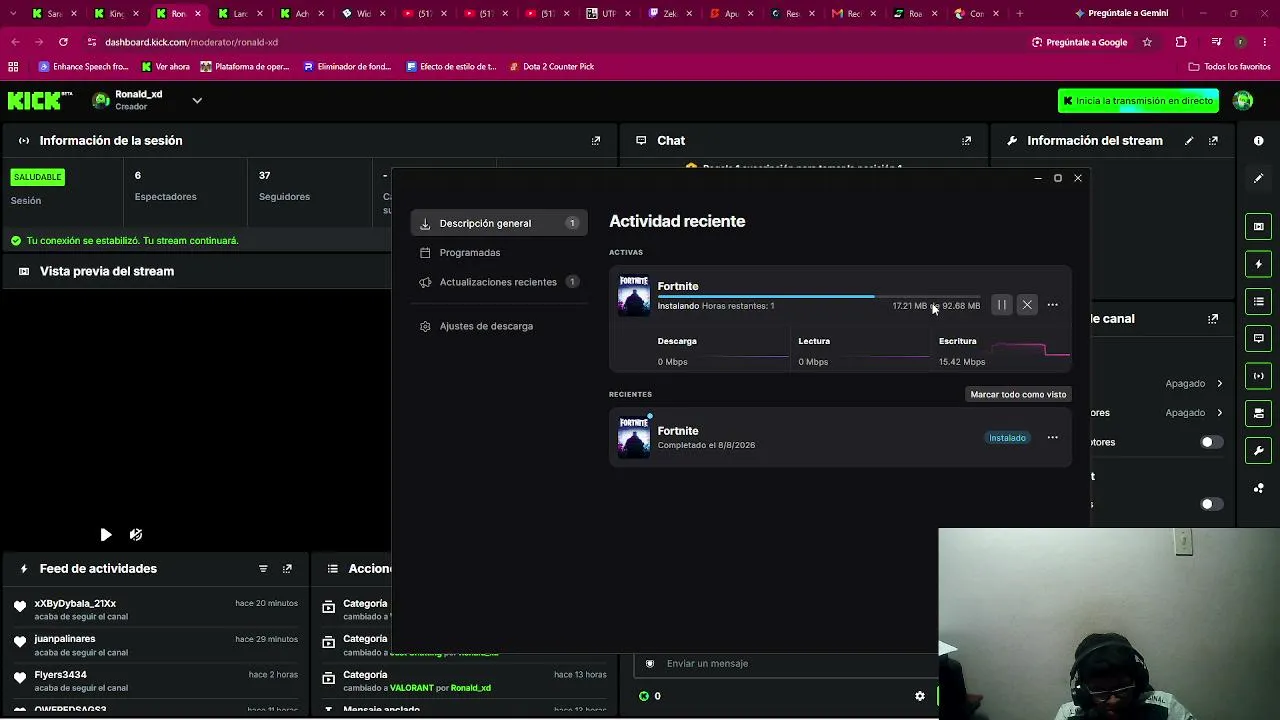Open the Enhance Speech bookmark

click(x=84, y=67)
